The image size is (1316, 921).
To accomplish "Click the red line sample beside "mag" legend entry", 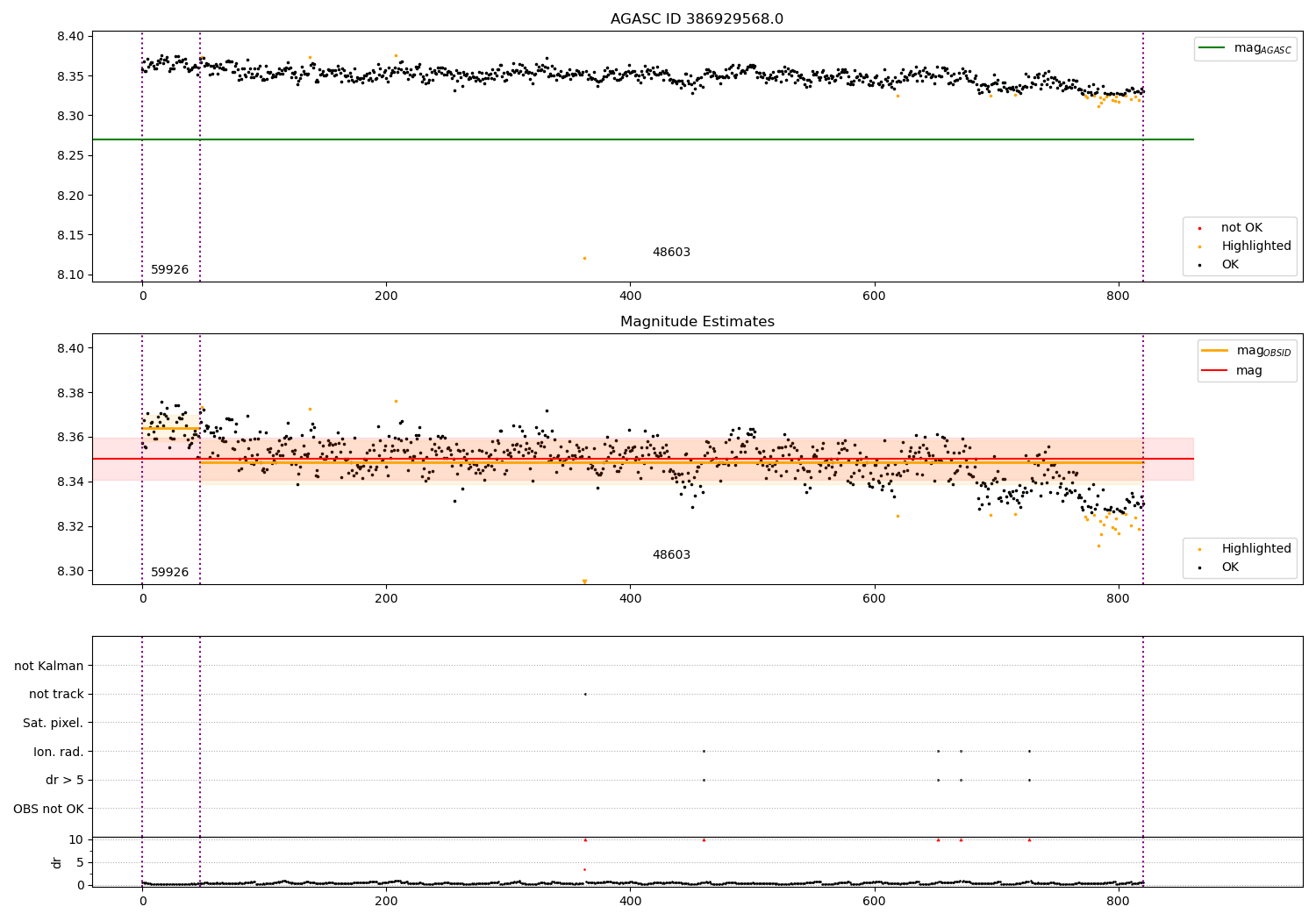I will pyautogui.click(x=1215, y=371).
